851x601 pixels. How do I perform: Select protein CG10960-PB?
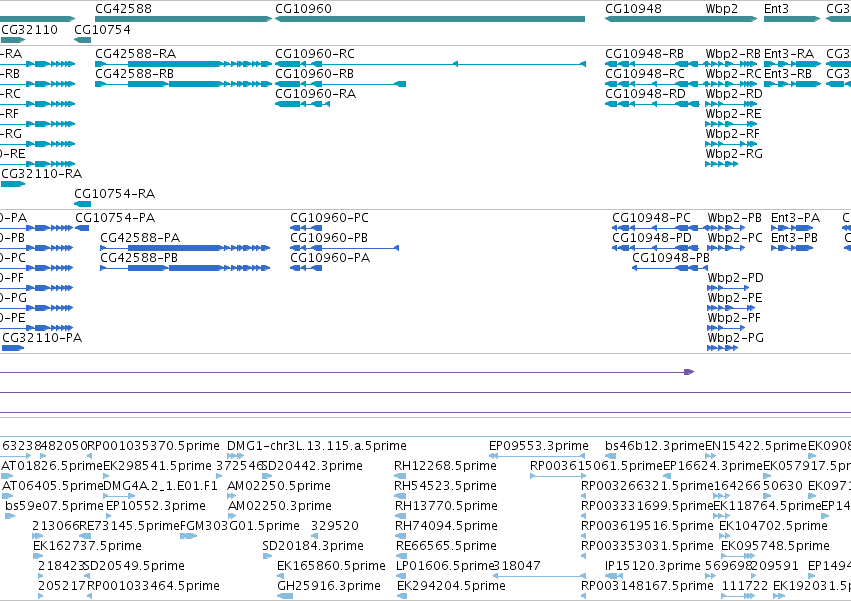tap(329, 238)
